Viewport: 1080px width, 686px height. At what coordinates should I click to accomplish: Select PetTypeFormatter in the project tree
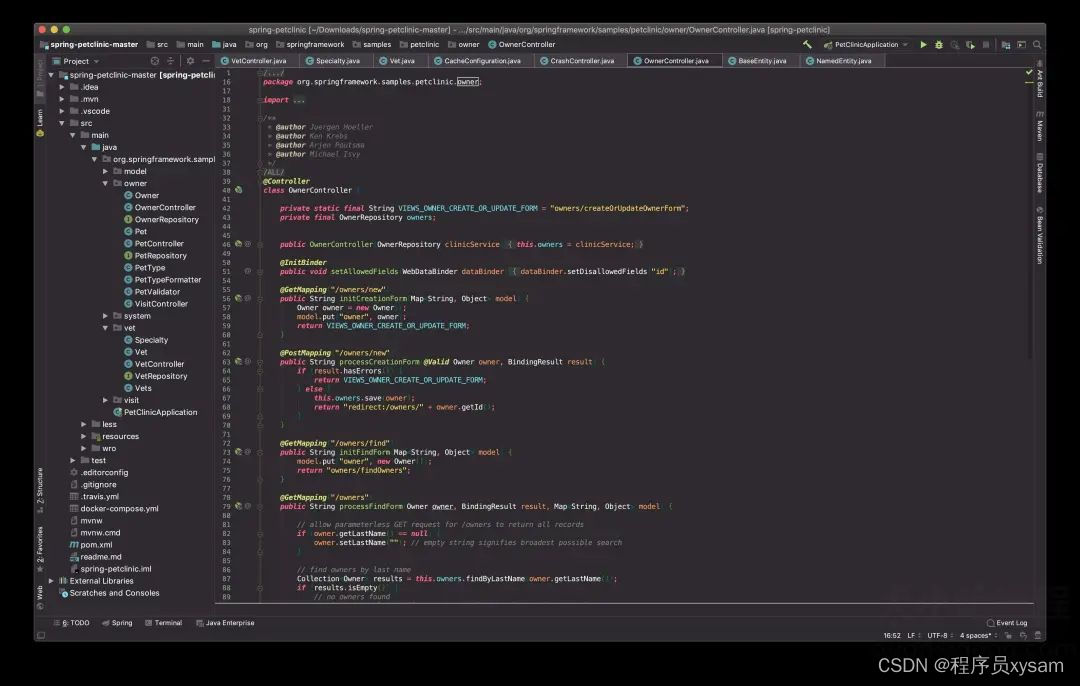163,280
